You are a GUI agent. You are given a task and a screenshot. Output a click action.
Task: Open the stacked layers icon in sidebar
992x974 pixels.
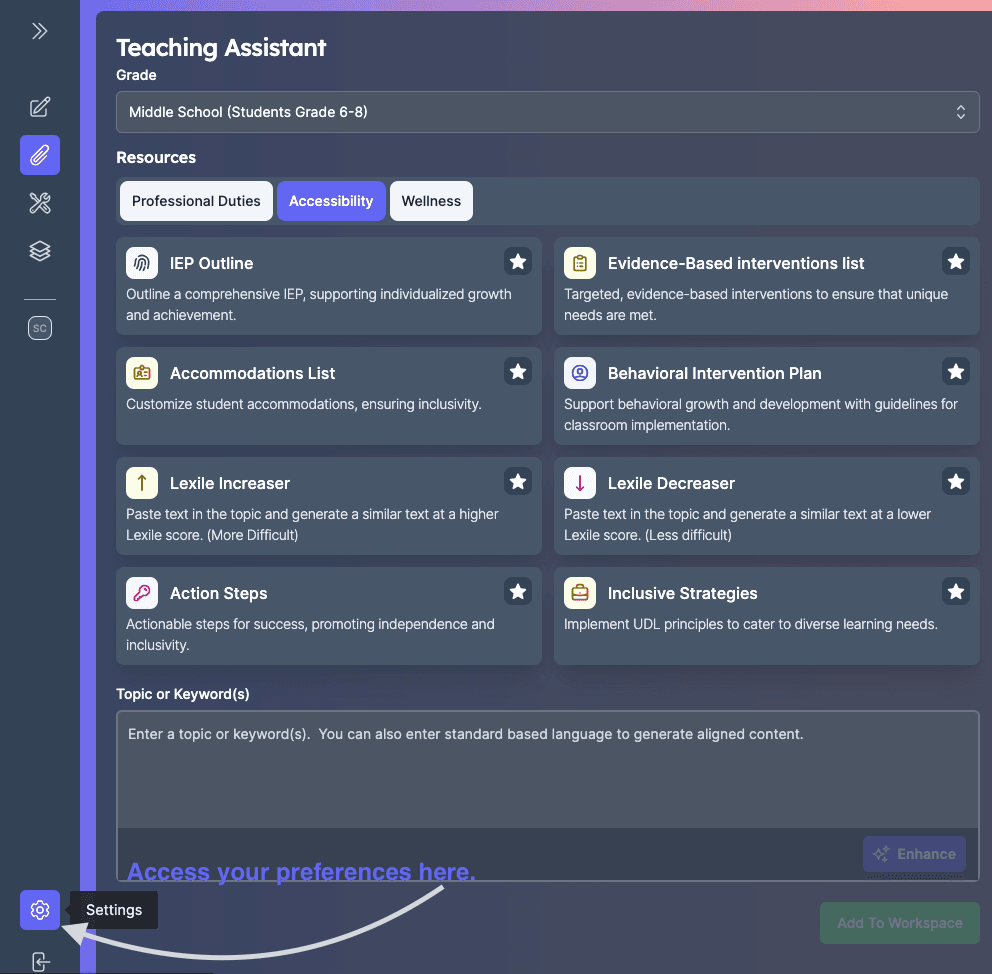(x=40, y=251)
